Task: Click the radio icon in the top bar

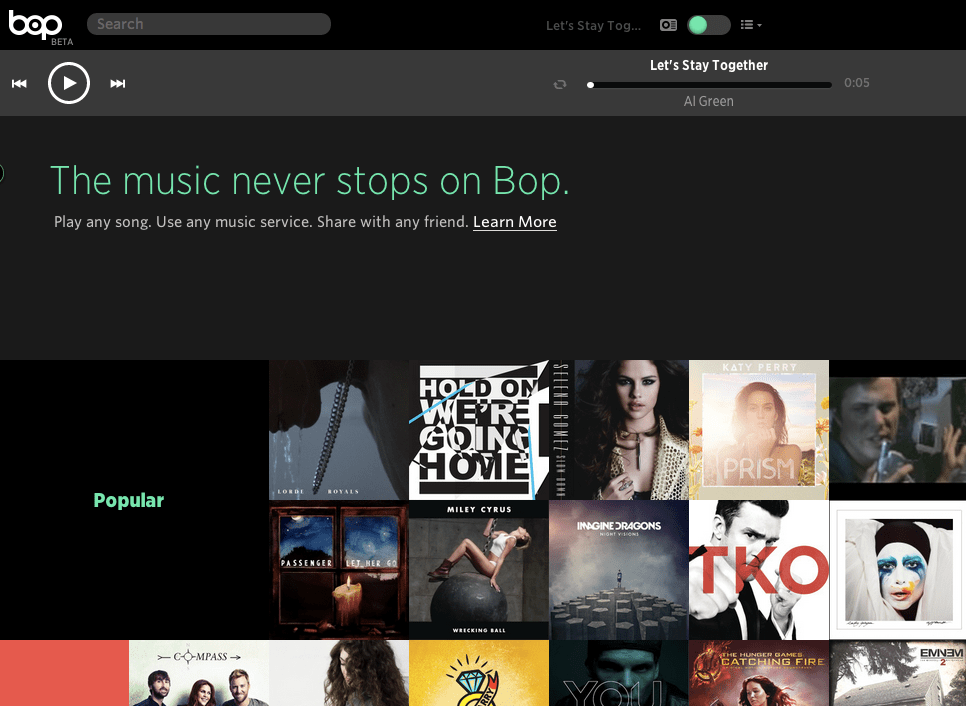Action: click(668, 25)
